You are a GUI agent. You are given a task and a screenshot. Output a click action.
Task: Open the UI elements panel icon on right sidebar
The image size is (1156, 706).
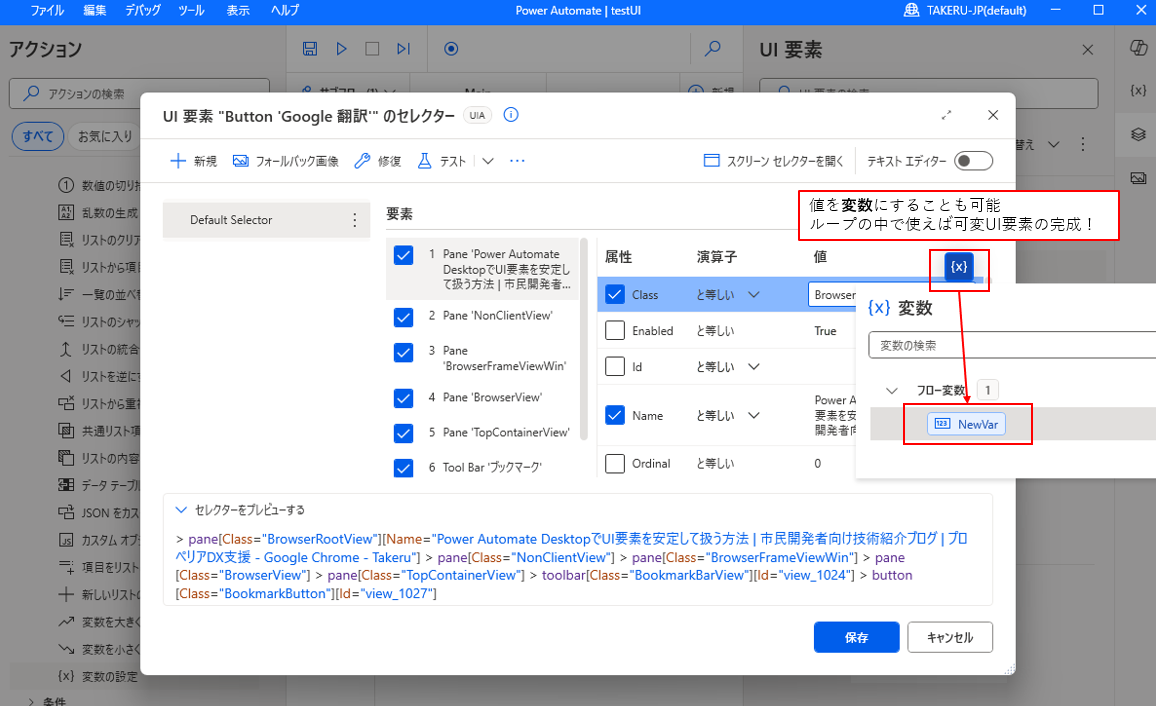(1137, 133)
